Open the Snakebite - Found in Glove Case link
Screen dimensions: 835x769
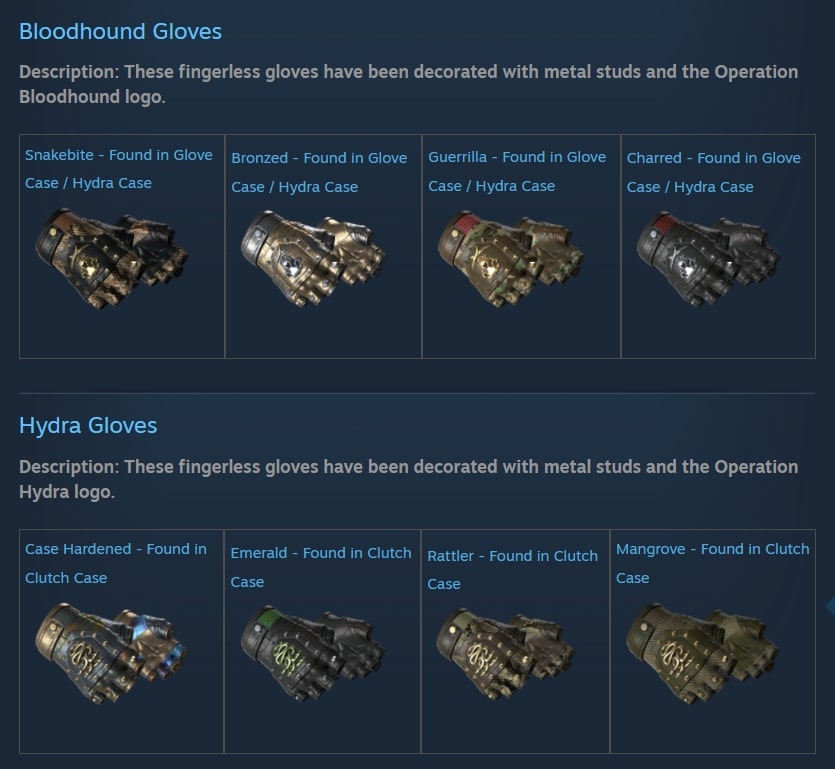click(119, 169)
